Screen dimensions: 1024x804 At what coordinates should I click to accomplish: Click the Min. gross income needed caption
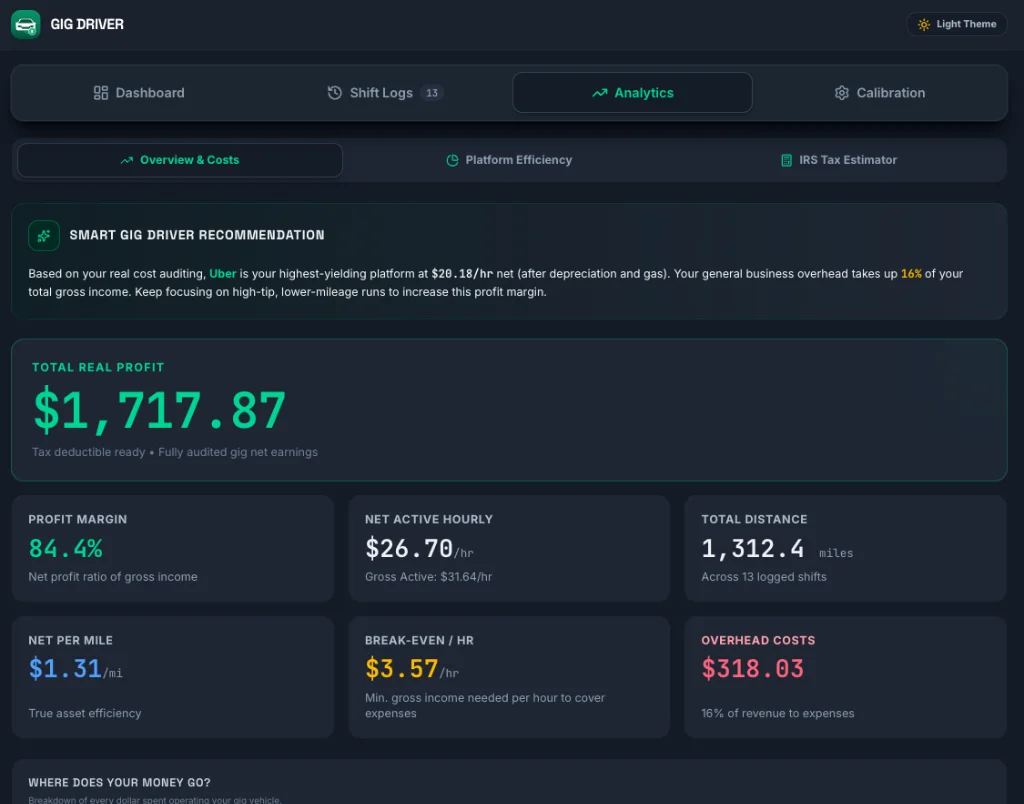click(x=485, y=705)
